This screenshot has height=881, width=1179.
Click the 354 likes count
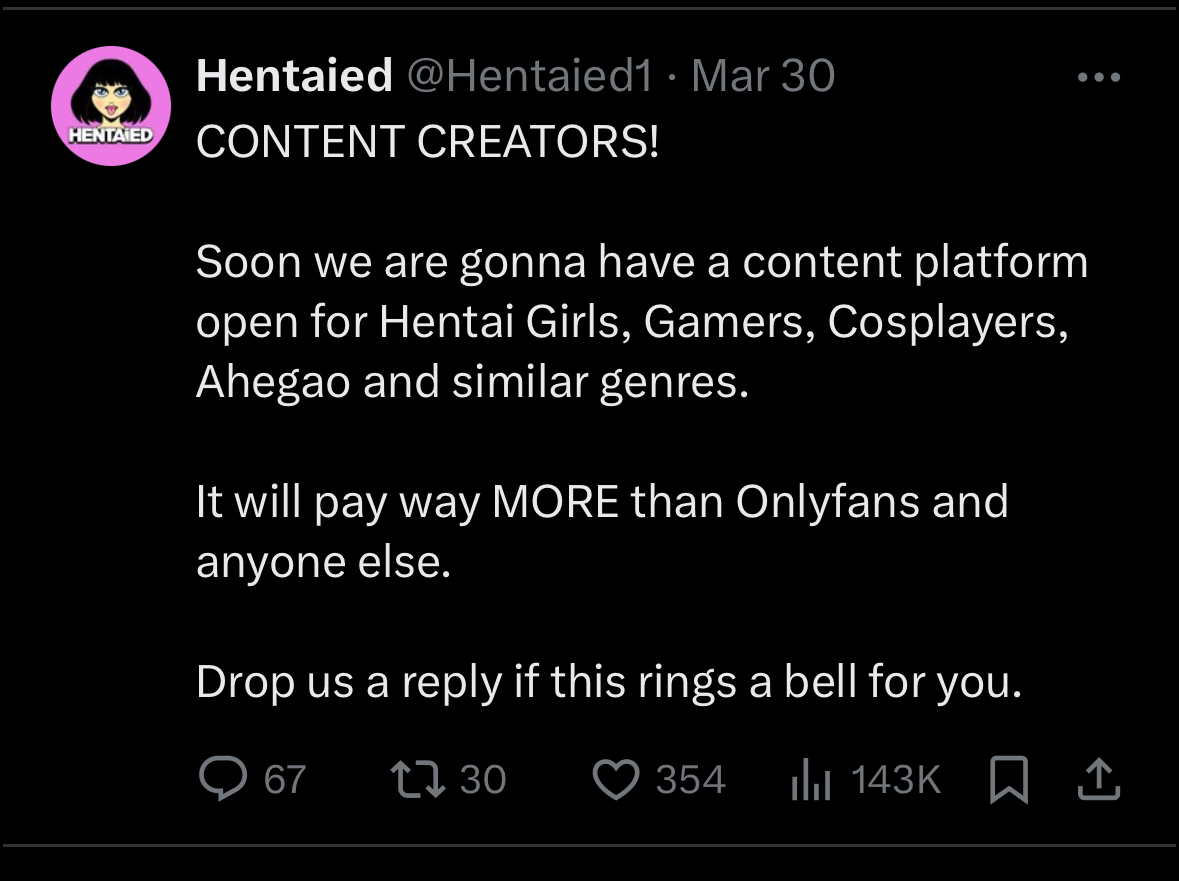pos(690,780)
